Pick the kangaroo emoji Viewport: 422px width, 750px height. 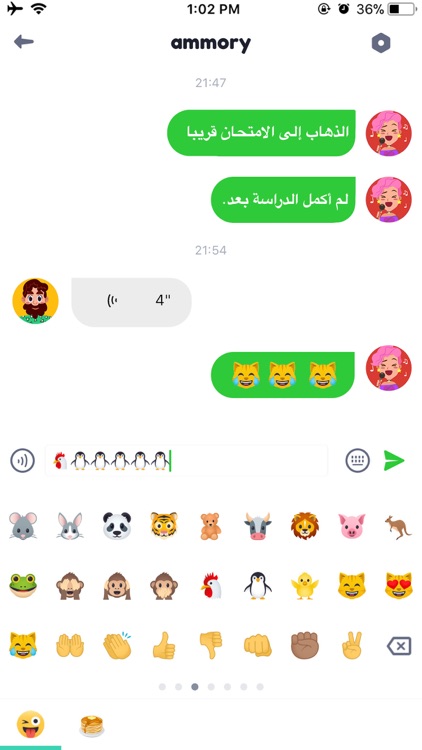[399, 527]
